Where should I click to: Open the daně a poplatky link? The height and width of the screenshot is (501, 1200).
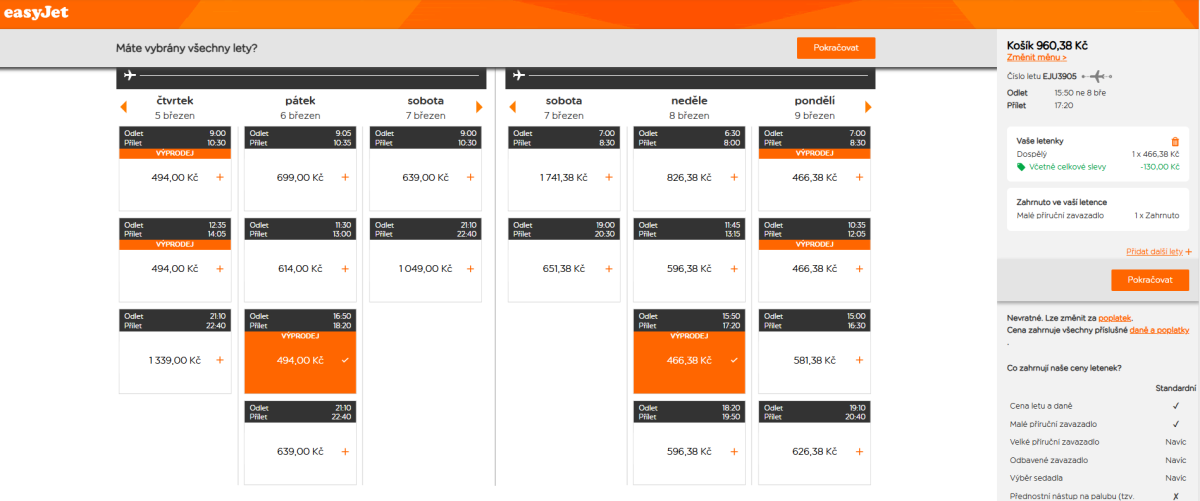click(x=1158, y=329)
